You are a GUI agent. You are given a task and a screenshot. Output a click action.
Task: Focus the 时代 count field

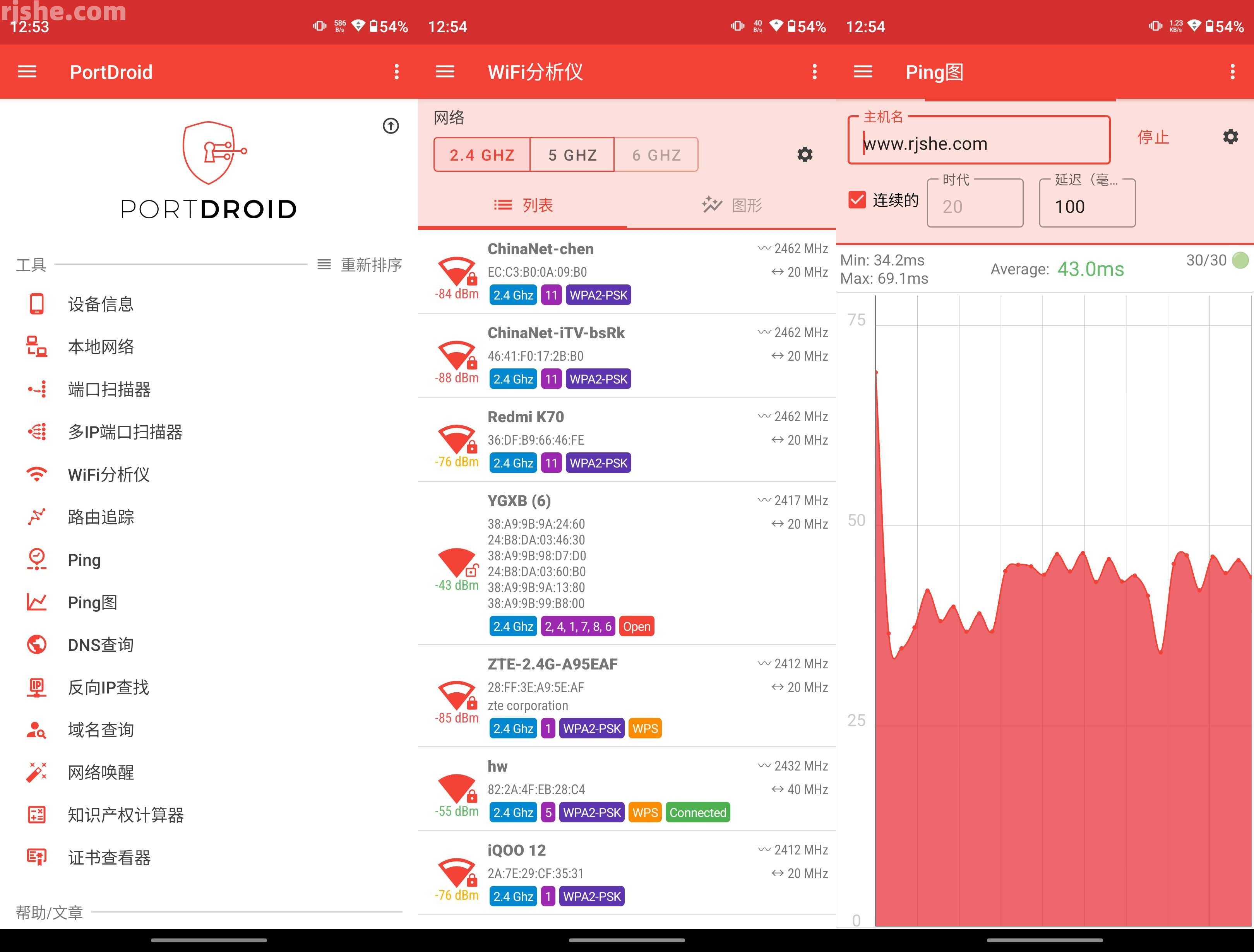[x=975, y=204]
